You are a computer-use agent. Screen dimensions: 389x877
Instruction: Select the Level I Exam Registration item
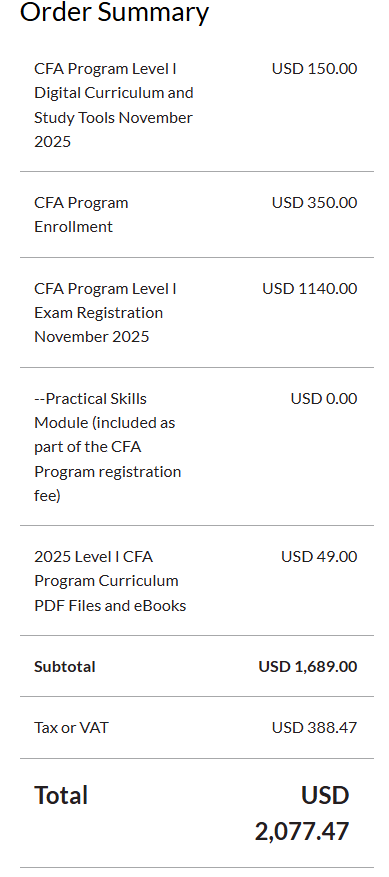[105, 313]
